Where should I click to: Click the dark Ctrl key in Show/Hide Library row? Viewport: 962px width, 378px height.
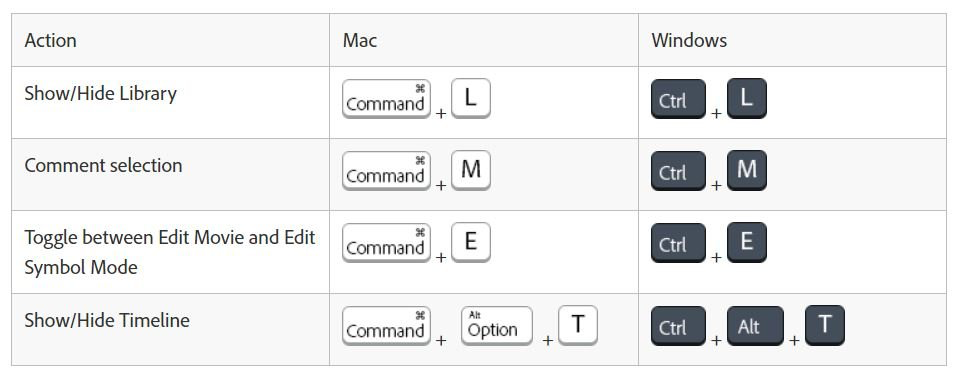tap(678, 99)
